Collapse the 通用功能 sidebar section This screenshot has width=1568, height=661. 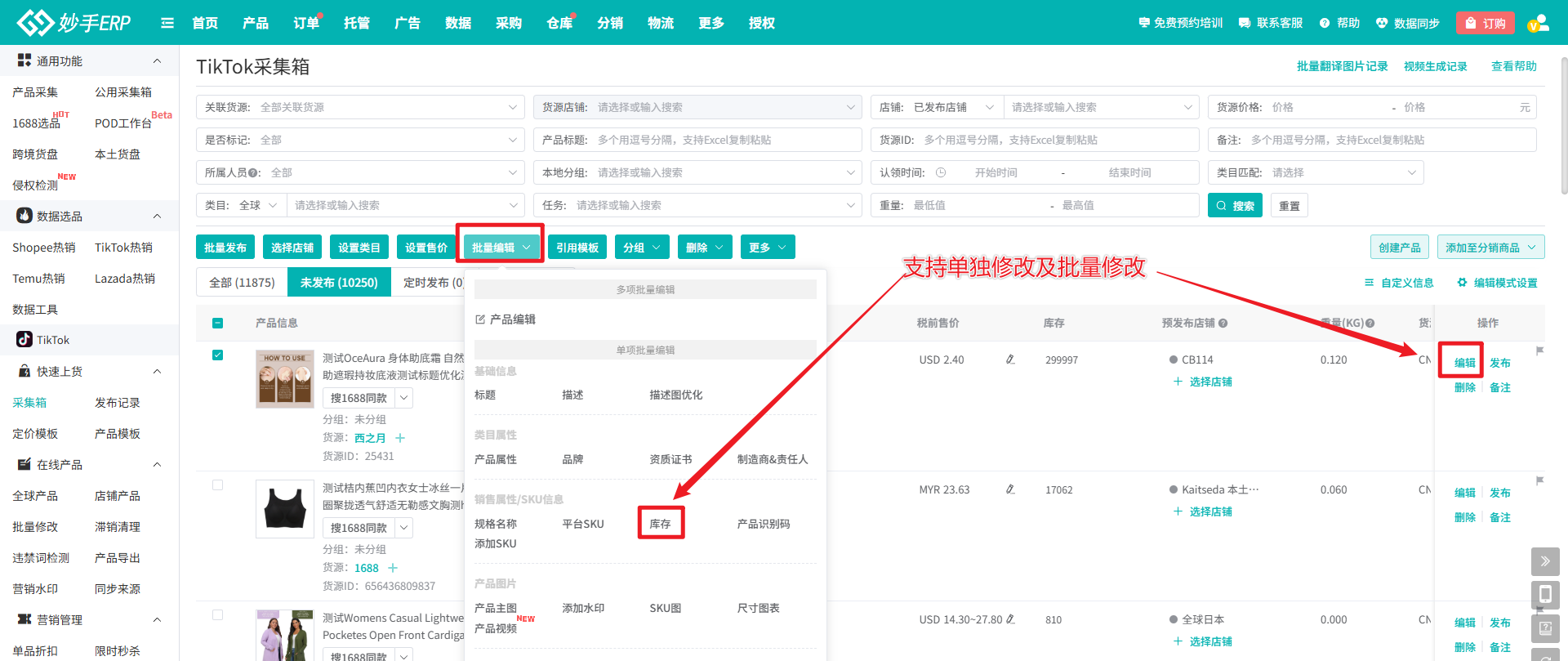point(157,61)
